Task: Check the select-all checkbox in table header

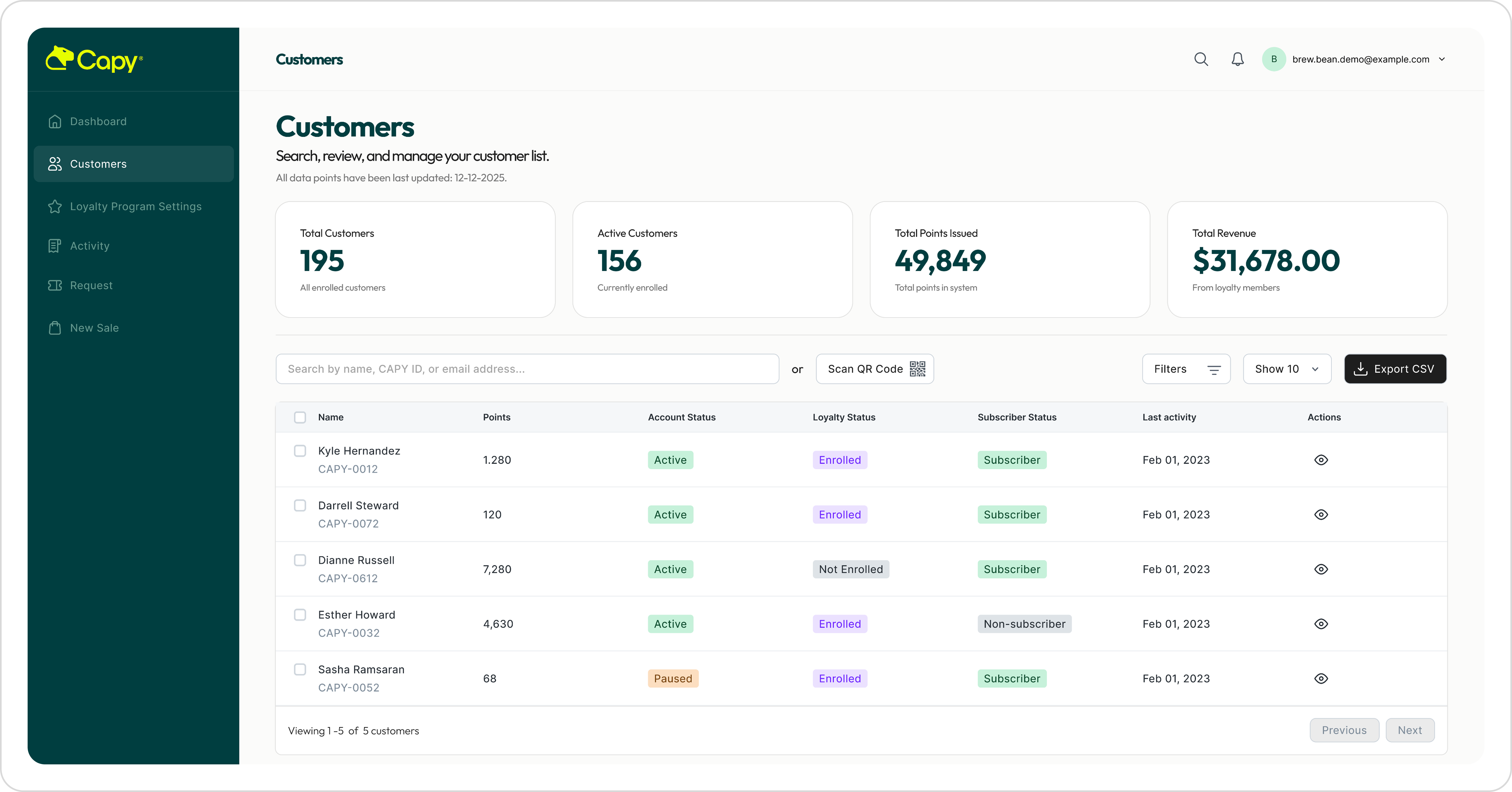Action: click(x=300, y=417)
